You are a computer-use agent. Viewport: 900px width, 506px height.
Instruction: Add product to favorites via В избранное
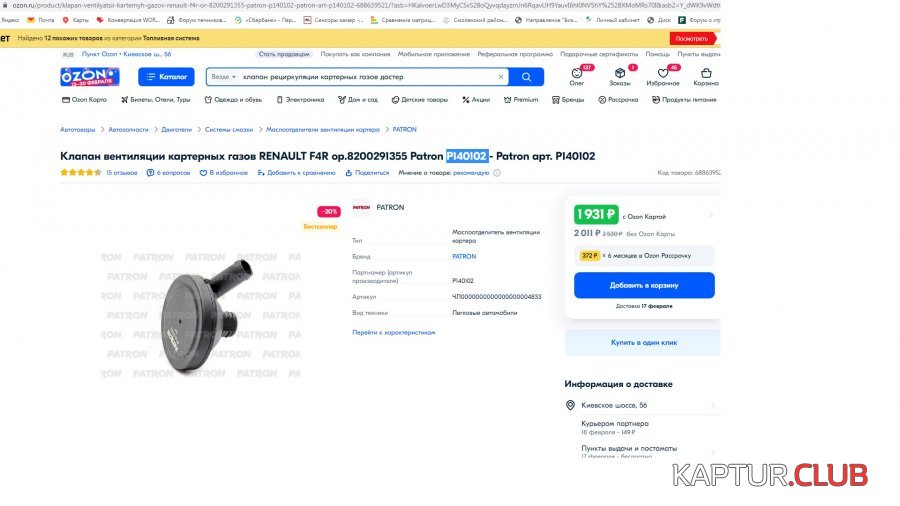click(x=223, y=173)
